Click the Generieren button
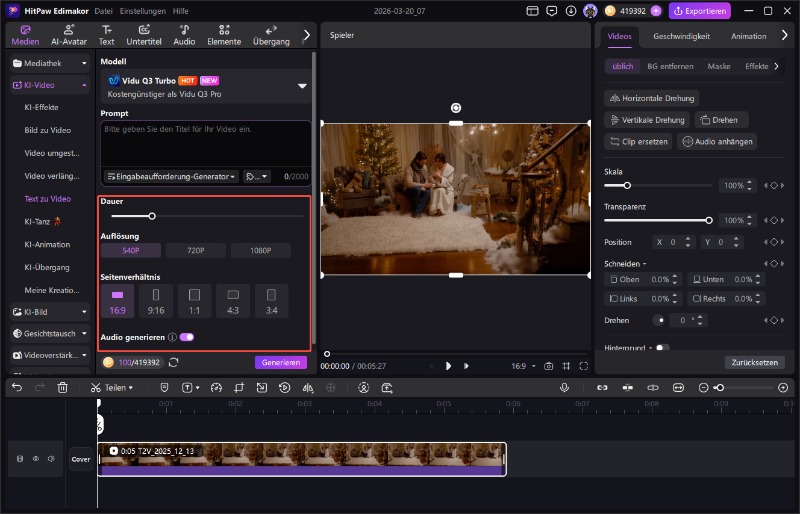This screenshot has width=800, height=514. 281,362
